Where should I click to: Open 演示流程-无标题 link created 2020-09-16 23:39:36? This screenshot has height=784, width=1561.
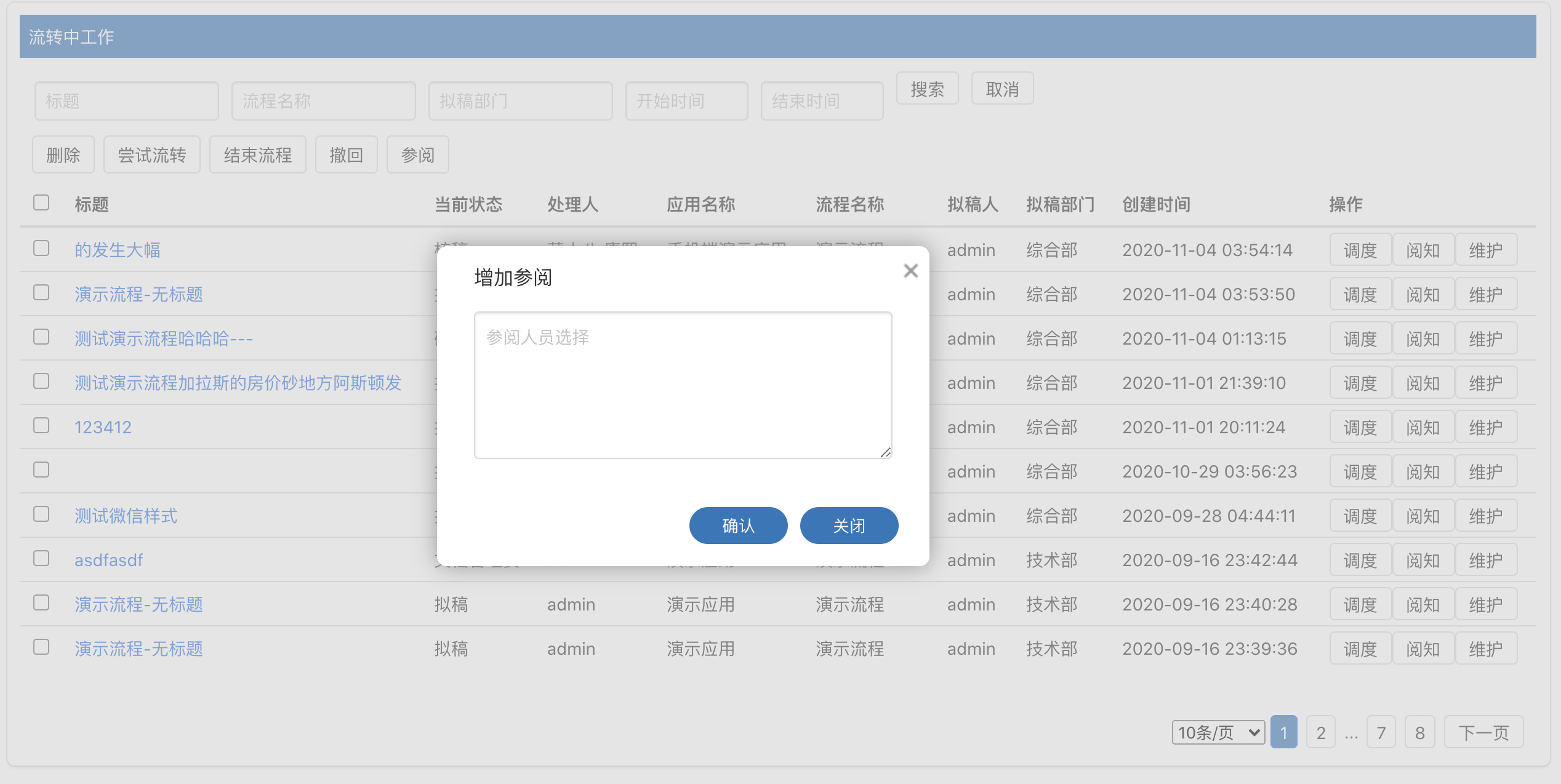138,649
